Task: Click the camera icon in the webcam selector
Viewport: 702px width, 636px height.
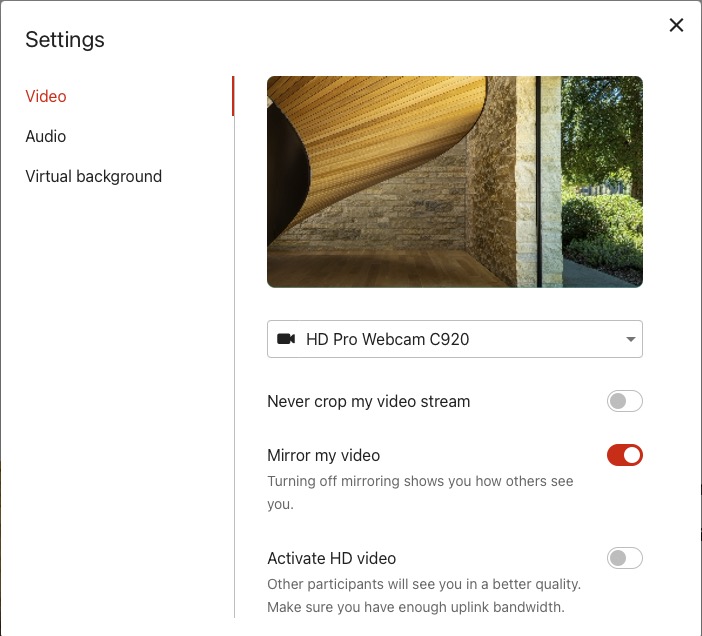Action: point(286,339)
